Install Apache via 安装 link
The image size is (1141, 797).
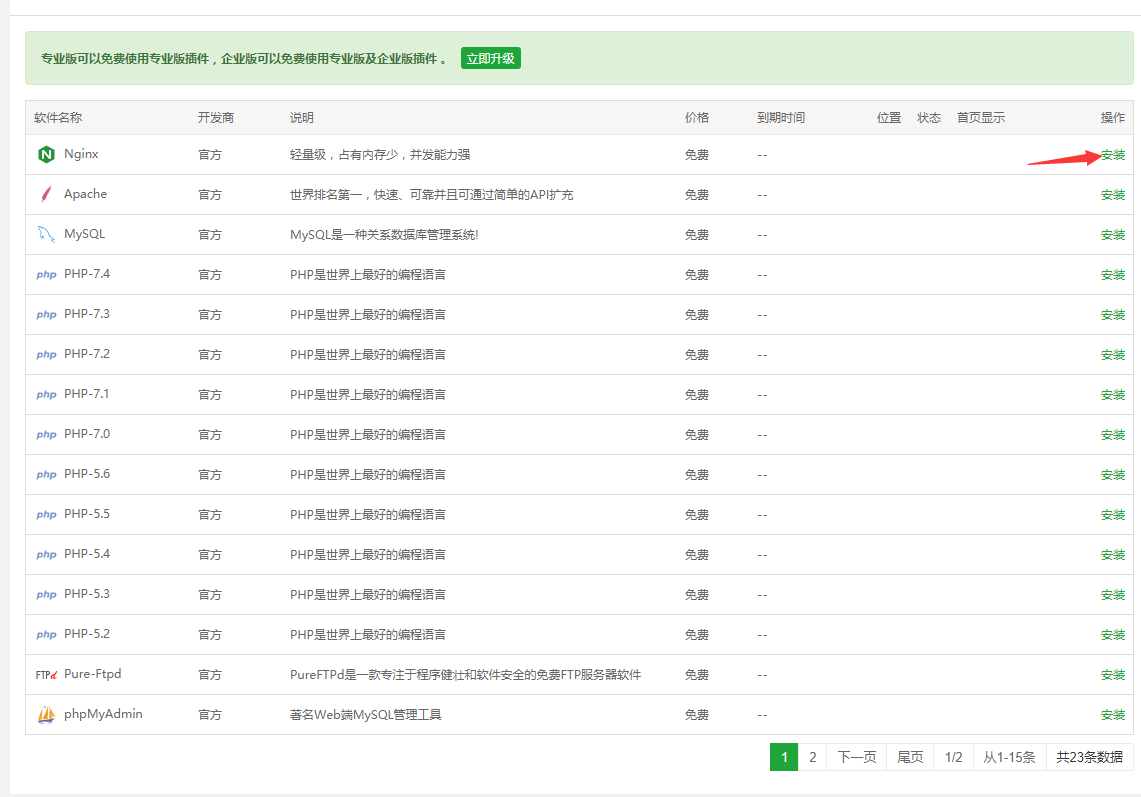click(1112, 195)
